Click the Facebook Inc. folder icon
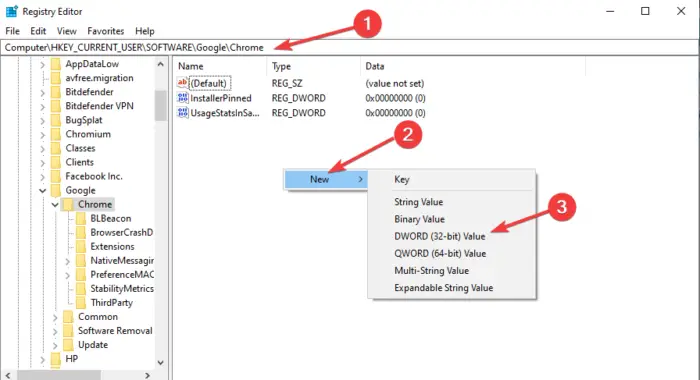Screen dimensions: 700x380 (x=56, y=176)
